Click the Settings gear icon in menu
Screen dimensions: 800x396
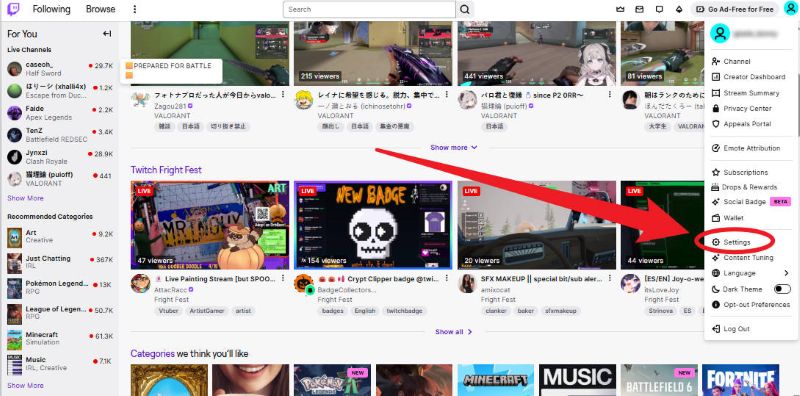715,242
